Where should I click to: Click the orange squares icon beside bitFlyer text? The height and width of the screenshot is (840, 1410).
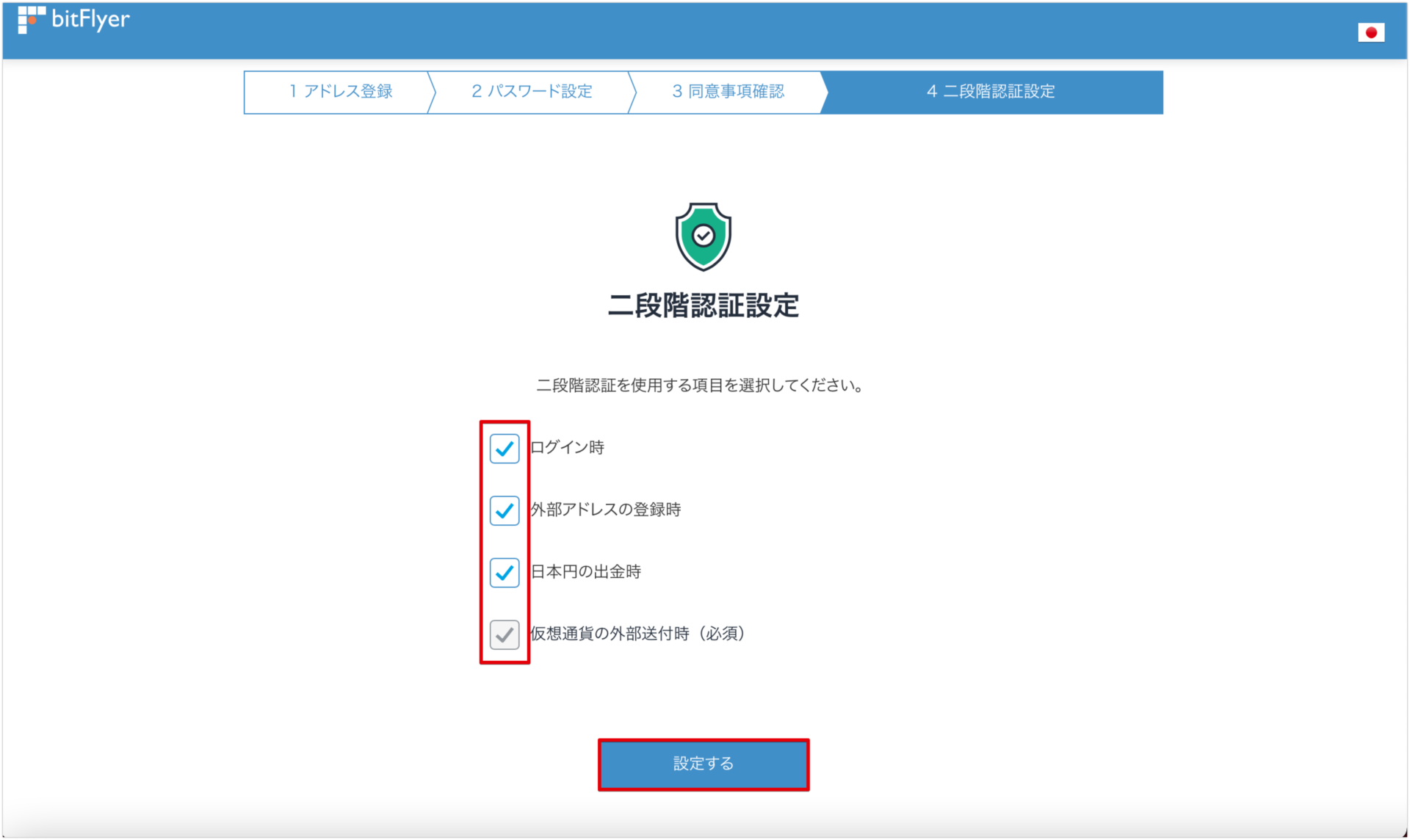tap(31, 20)
